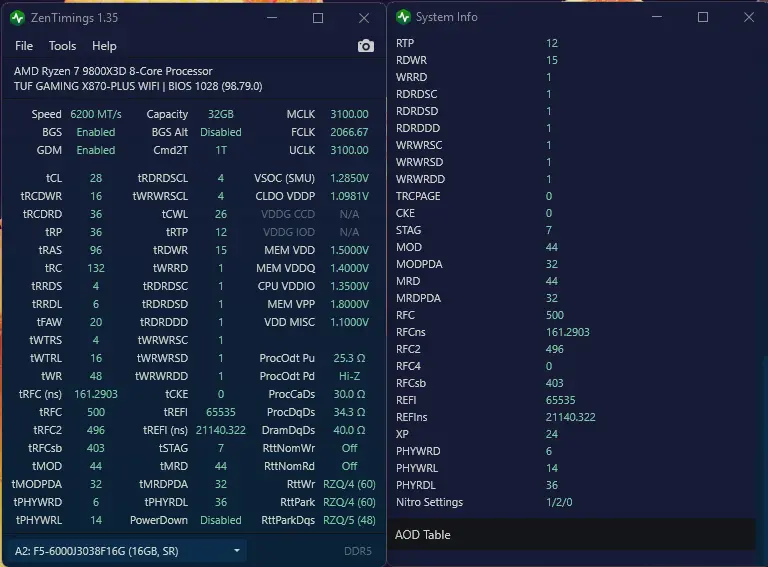The image size is (768, 567).
Task: Click the RFCsb value 403 in System Info
Action: click(555, 383)
